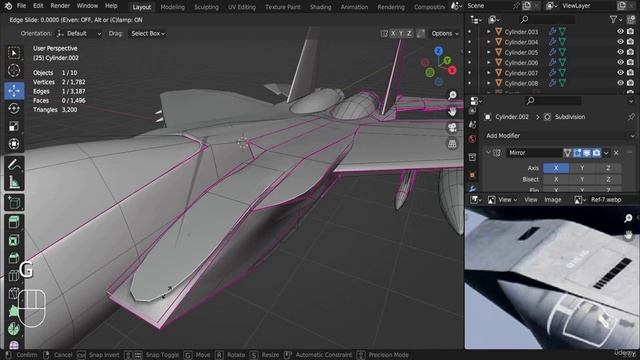Select the Annotate tool

[14, 164]
